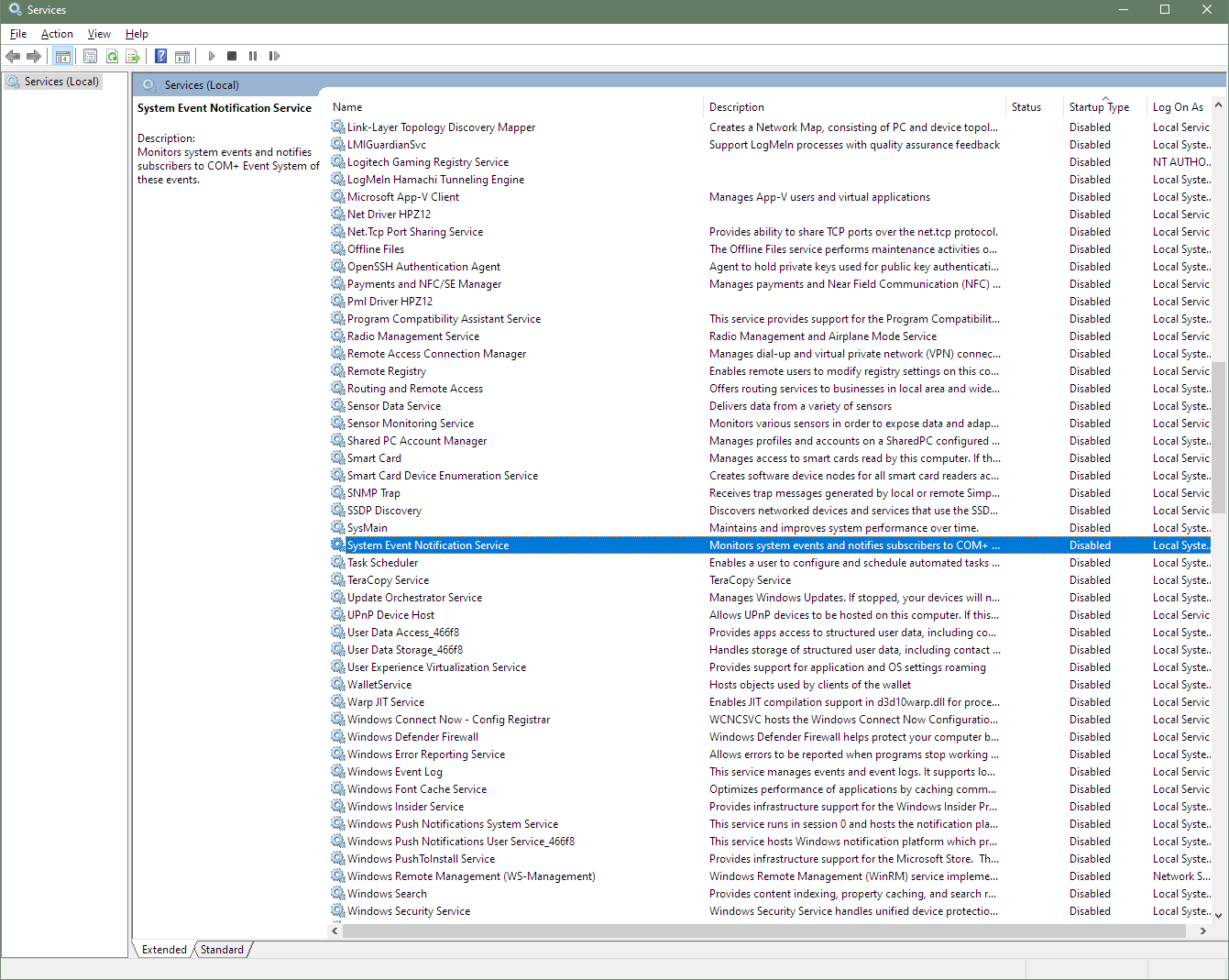Select UPnP Device Host service
The height and width of the screenshot is (980, 1229).
coord(770,615)
